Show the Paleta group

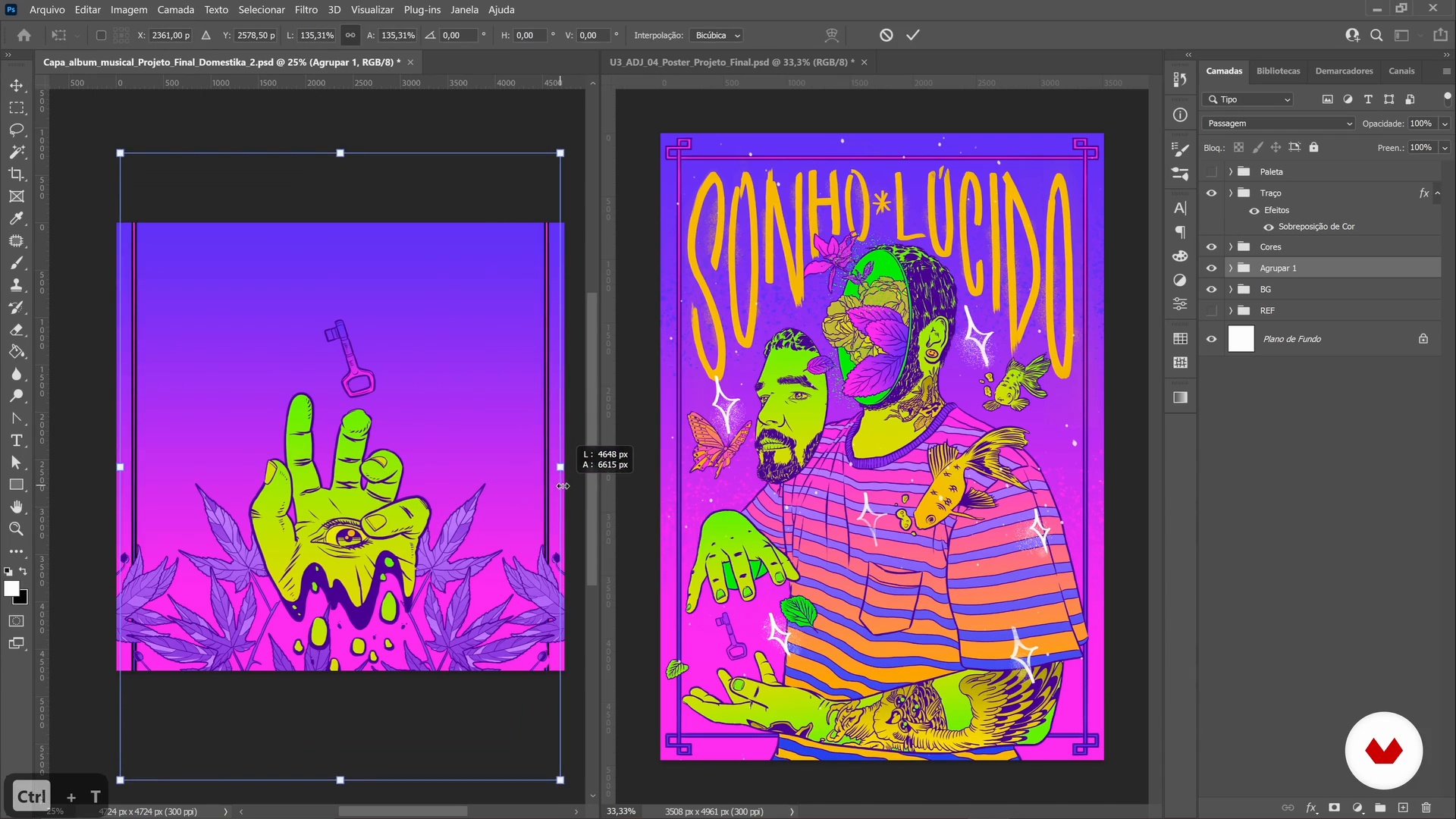pos(1212,172)
